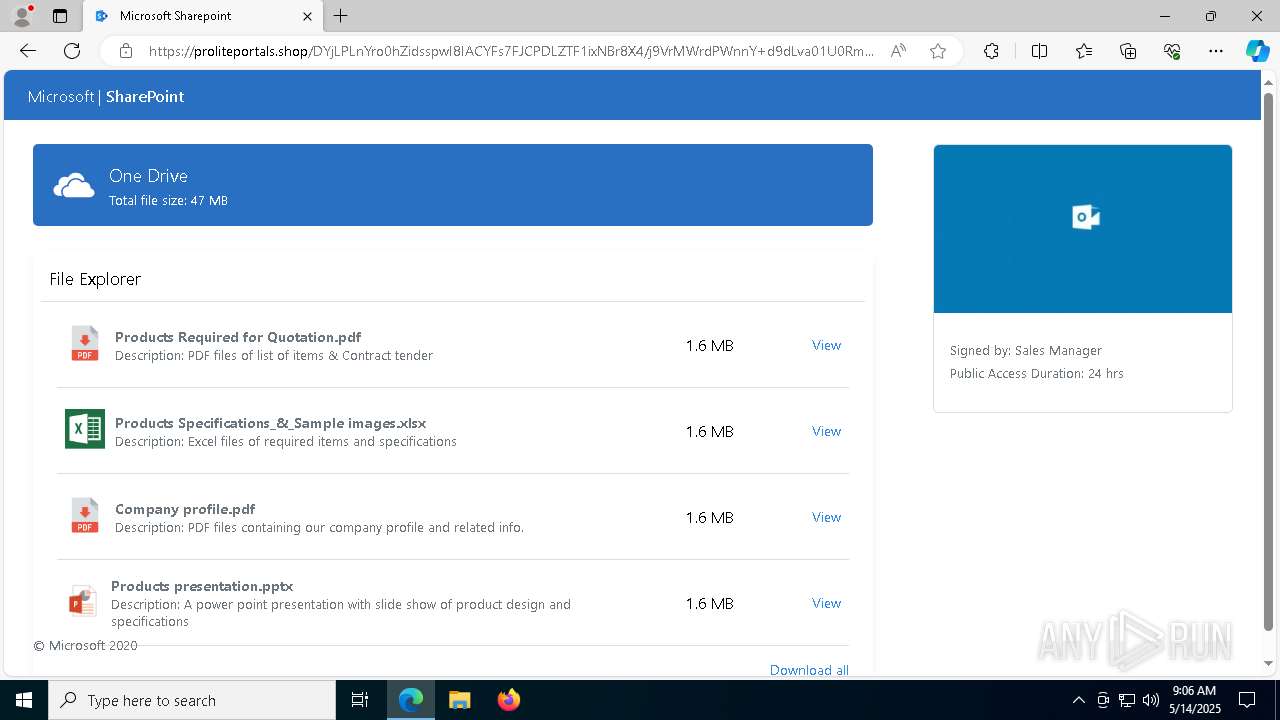Image resolution: width=1280 pixels, height=720 pixels.
Task: Go back to the previous page
Action: point(28,51)
